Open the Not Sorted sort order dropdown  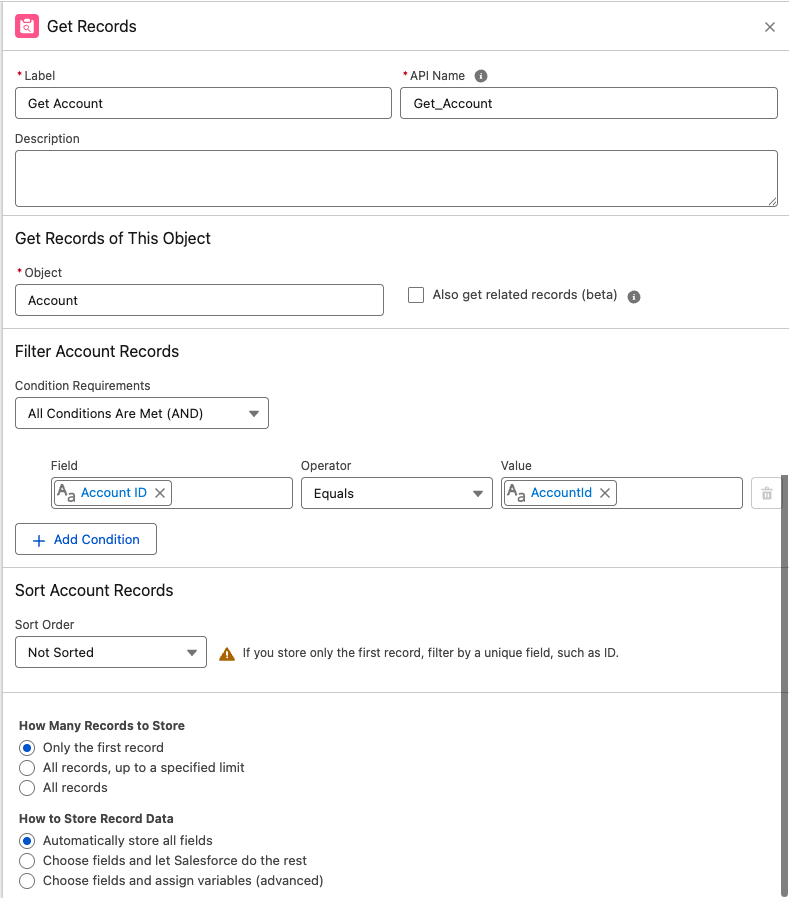pos(110,652)
